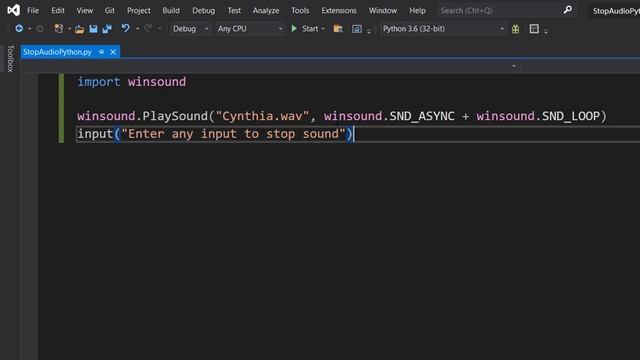
Task: Expand the New Project dropdown arrow
Action: coord(69,29)
